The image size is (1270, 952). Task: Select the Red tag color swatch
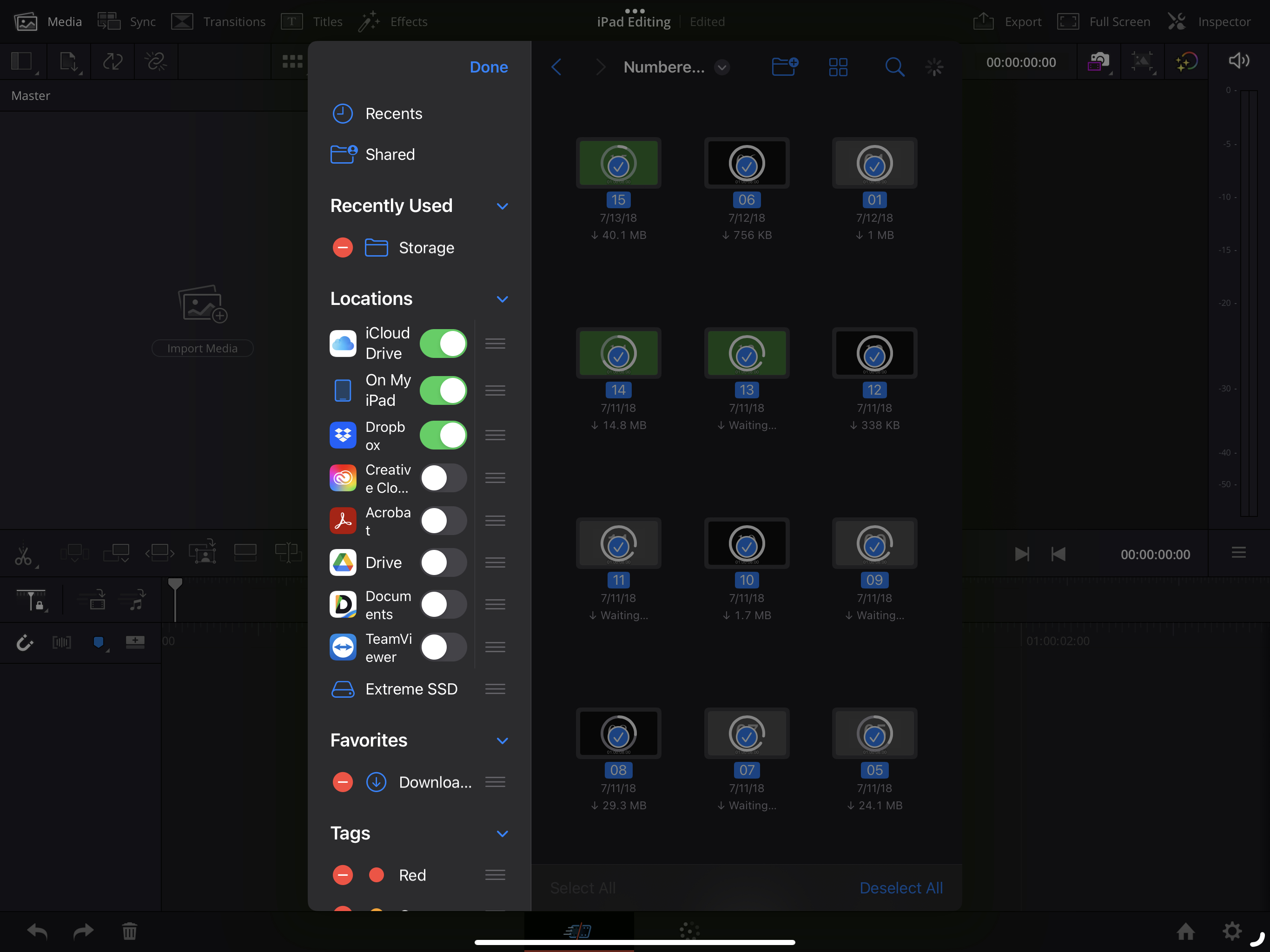(376, 875)
